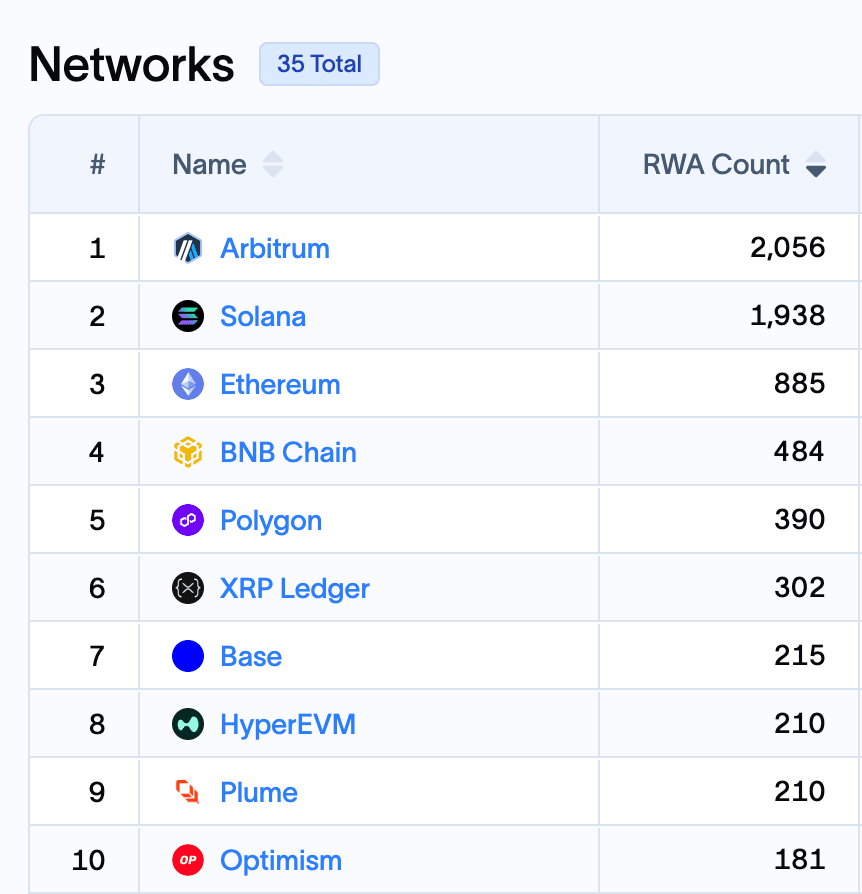Select the 181 RWA count cell

point(730,860)
